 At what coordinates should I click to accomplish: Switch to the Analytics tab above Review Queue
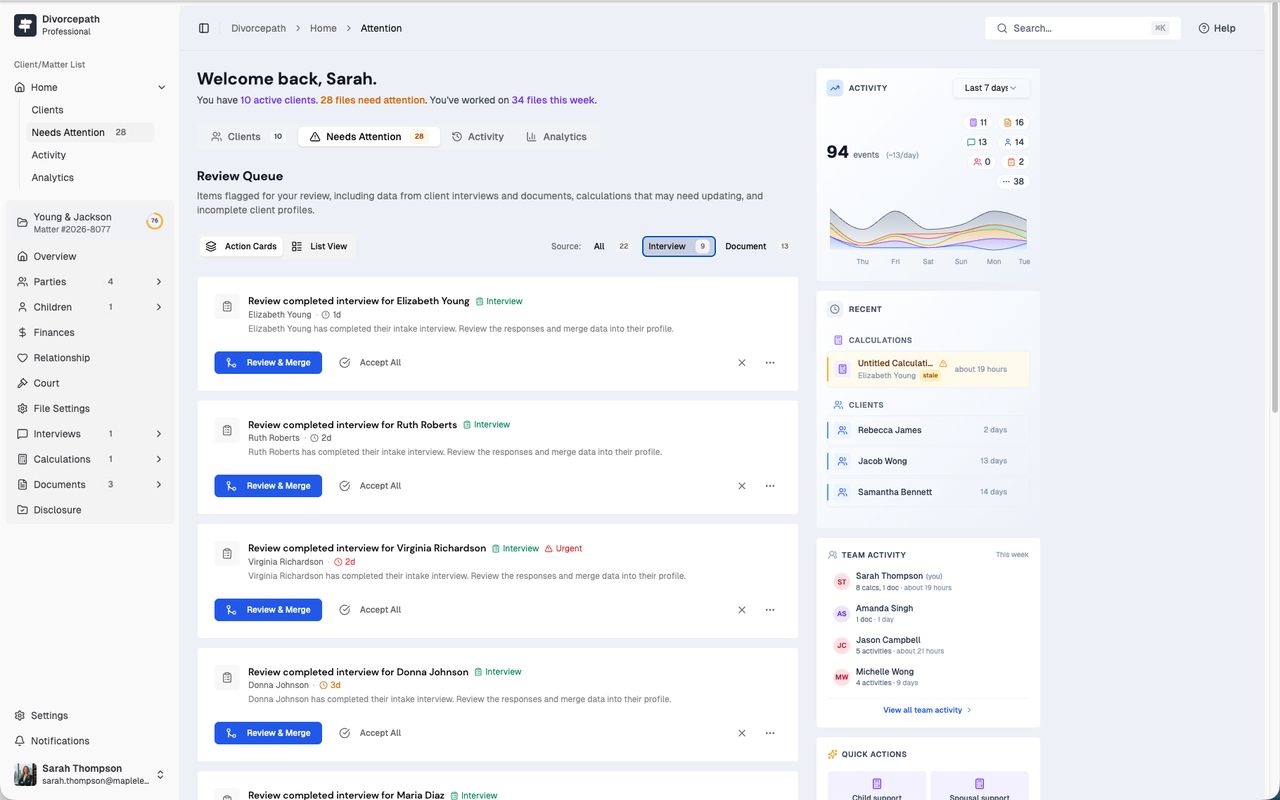click(557, 137)
